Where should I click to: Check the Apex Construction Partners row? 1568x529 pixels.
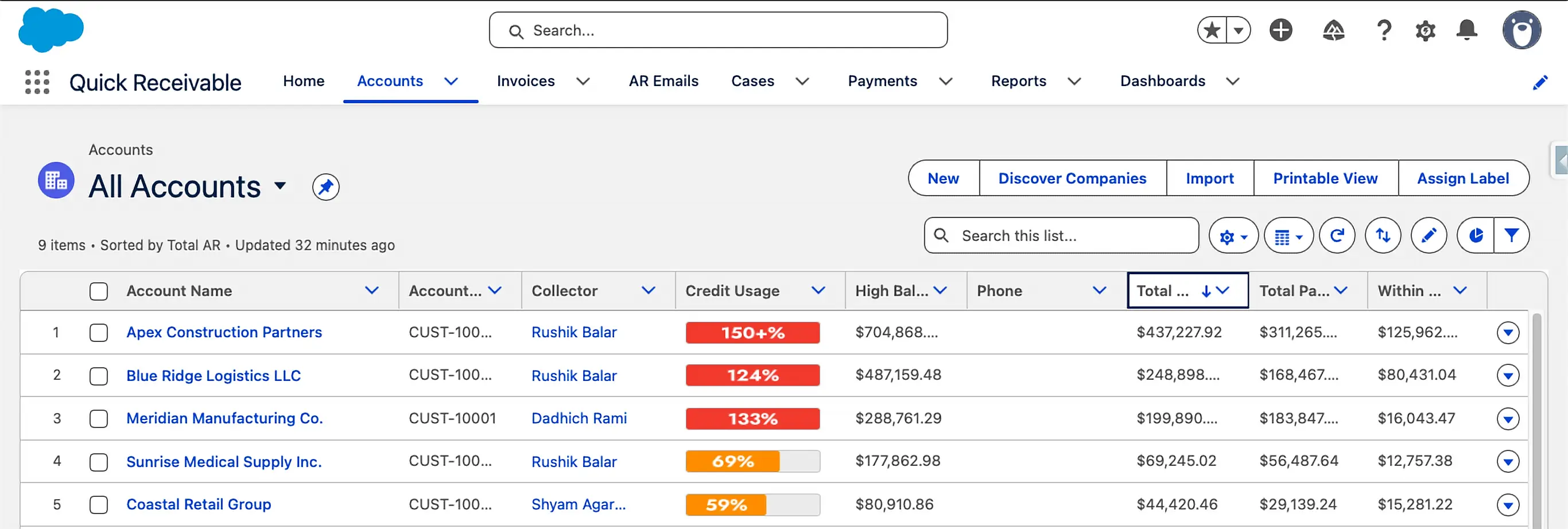pos(99,333)
